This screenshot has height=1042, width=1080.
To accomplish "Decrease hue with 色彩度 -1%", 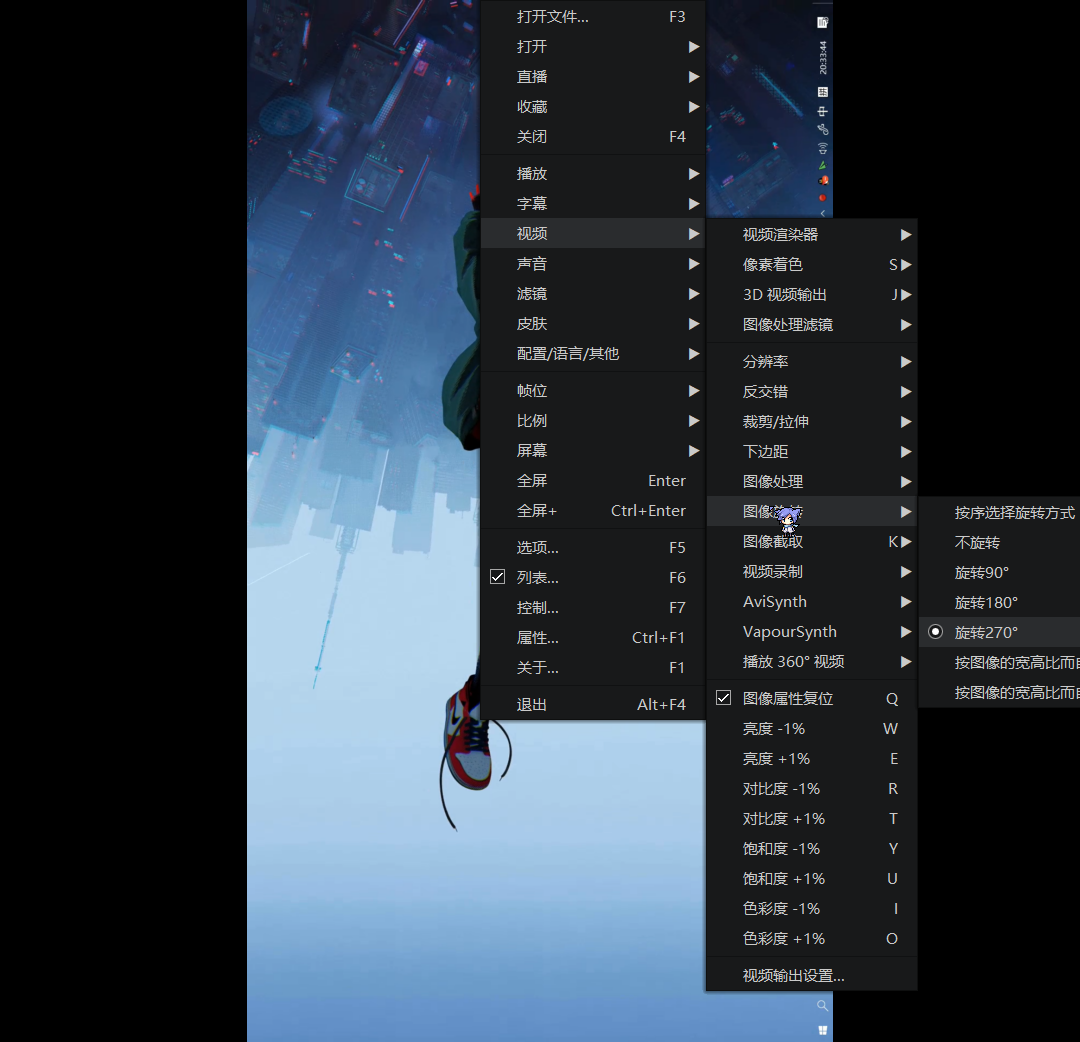I will (x=811, y=909).
